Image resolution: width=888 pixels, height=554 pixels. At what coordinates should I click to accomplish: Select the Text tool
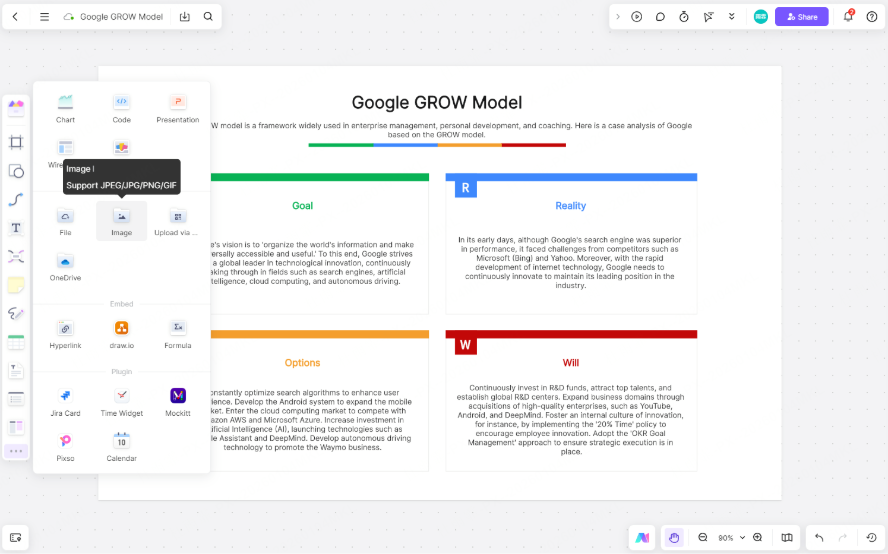click(16, 228)
